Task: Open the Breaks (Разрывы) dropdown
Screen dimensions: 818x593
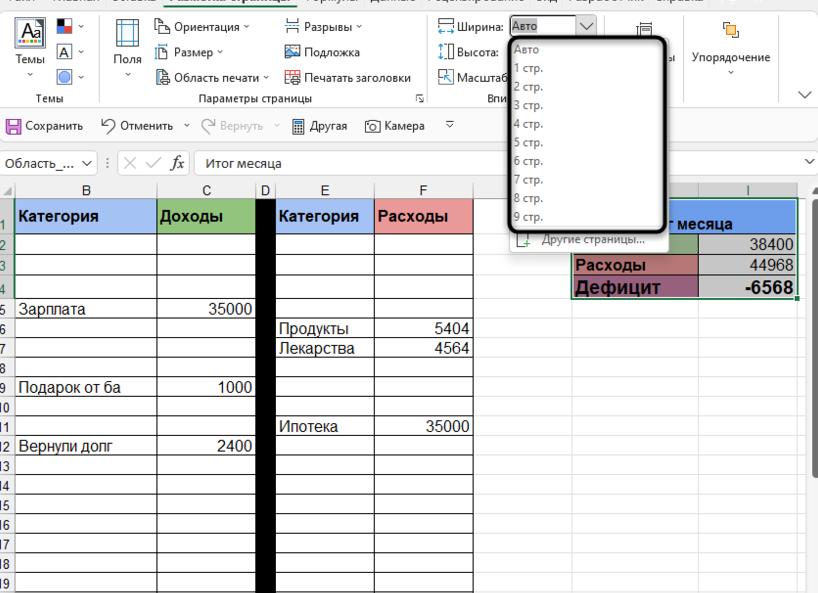Action: pos(324,27)
